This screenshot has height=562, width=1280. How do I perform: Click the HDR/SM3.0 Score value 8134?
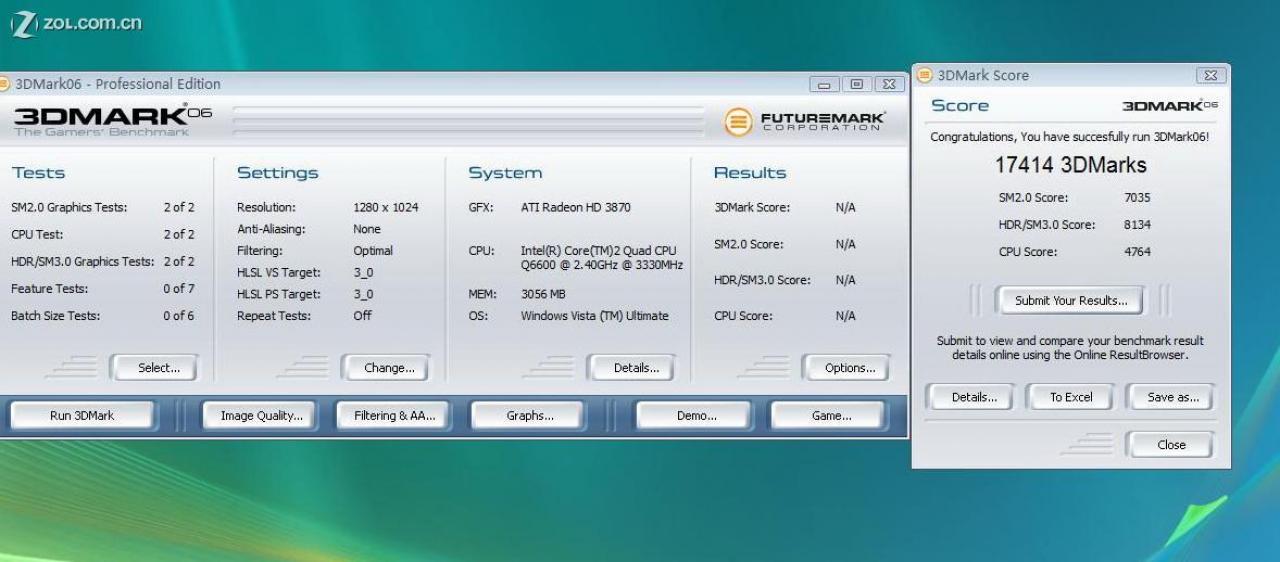tap(1137, 225)
